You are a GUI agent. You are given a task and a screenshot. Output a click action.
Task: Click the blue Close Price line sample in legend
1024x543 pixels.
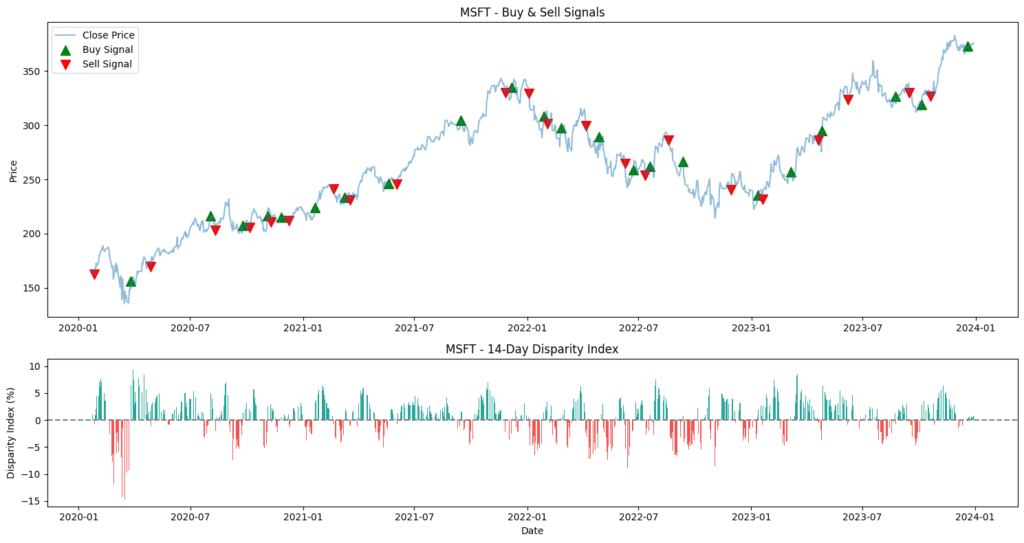point(65,35)
